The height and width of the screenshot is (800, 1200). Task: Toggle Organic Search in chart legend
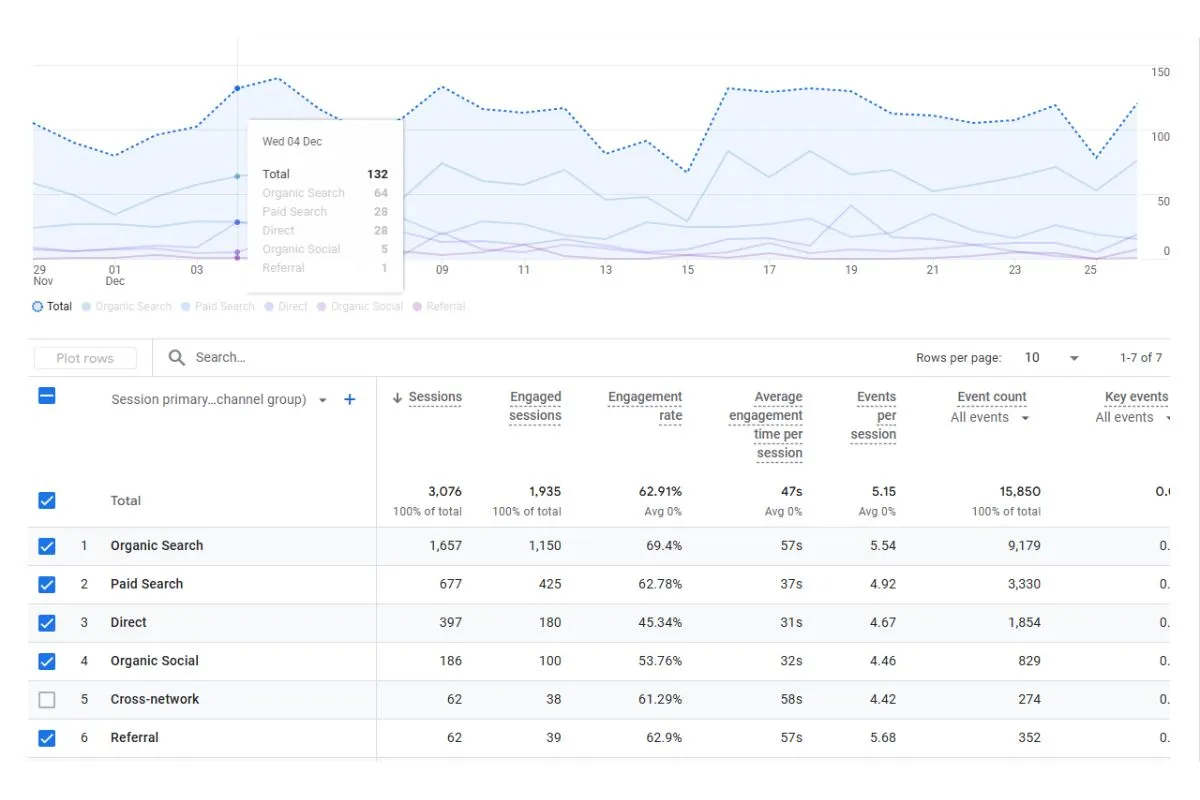point(127,306)
